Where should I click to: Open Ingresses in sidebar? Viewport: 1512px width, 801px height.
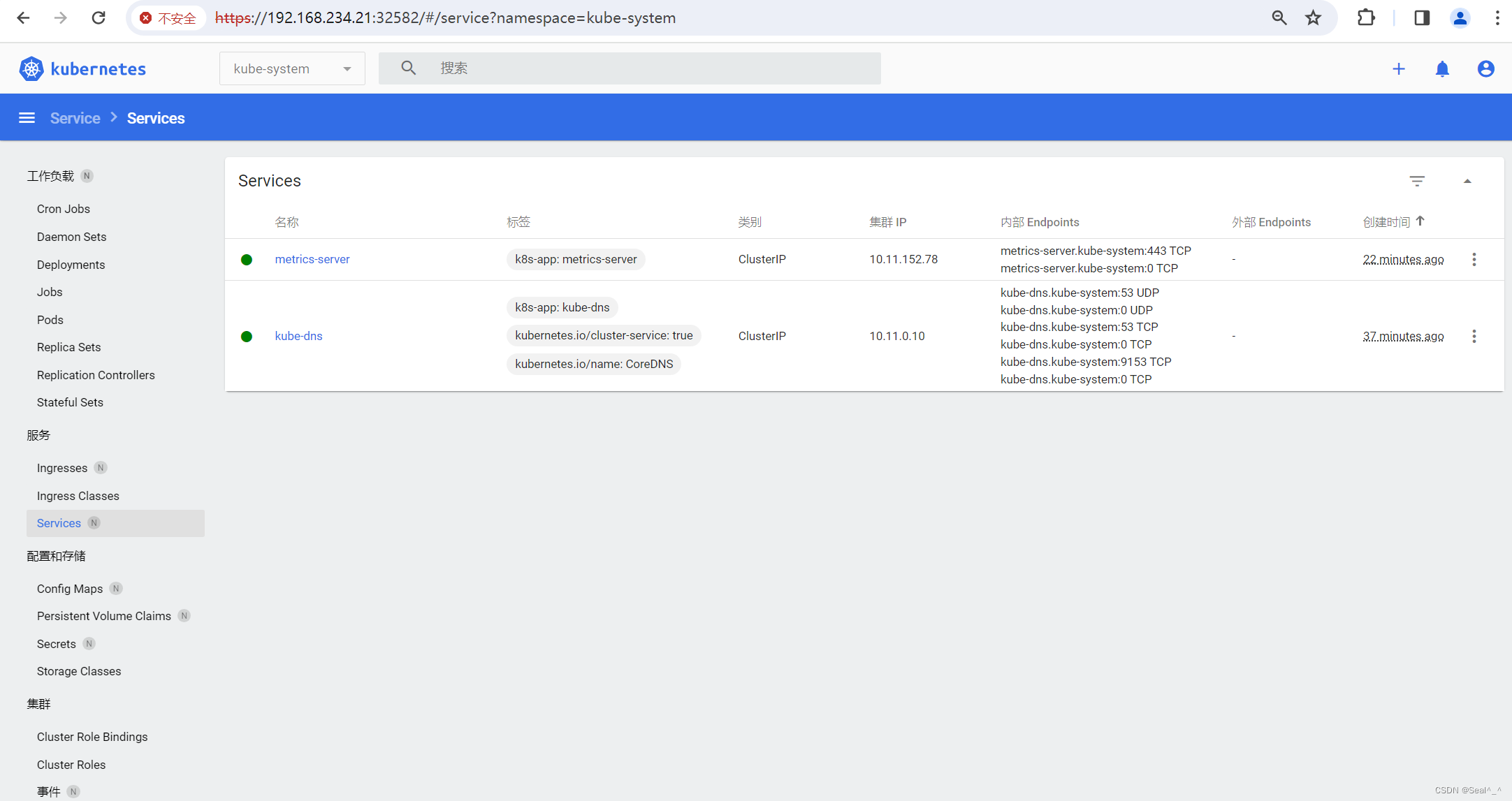pyautogui.click(x=62, y=468)
